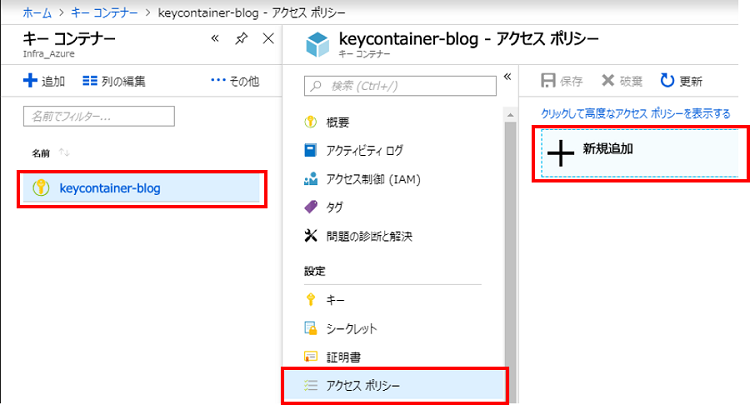Pin the キー コンテナー blade

[x=242, y=38]
